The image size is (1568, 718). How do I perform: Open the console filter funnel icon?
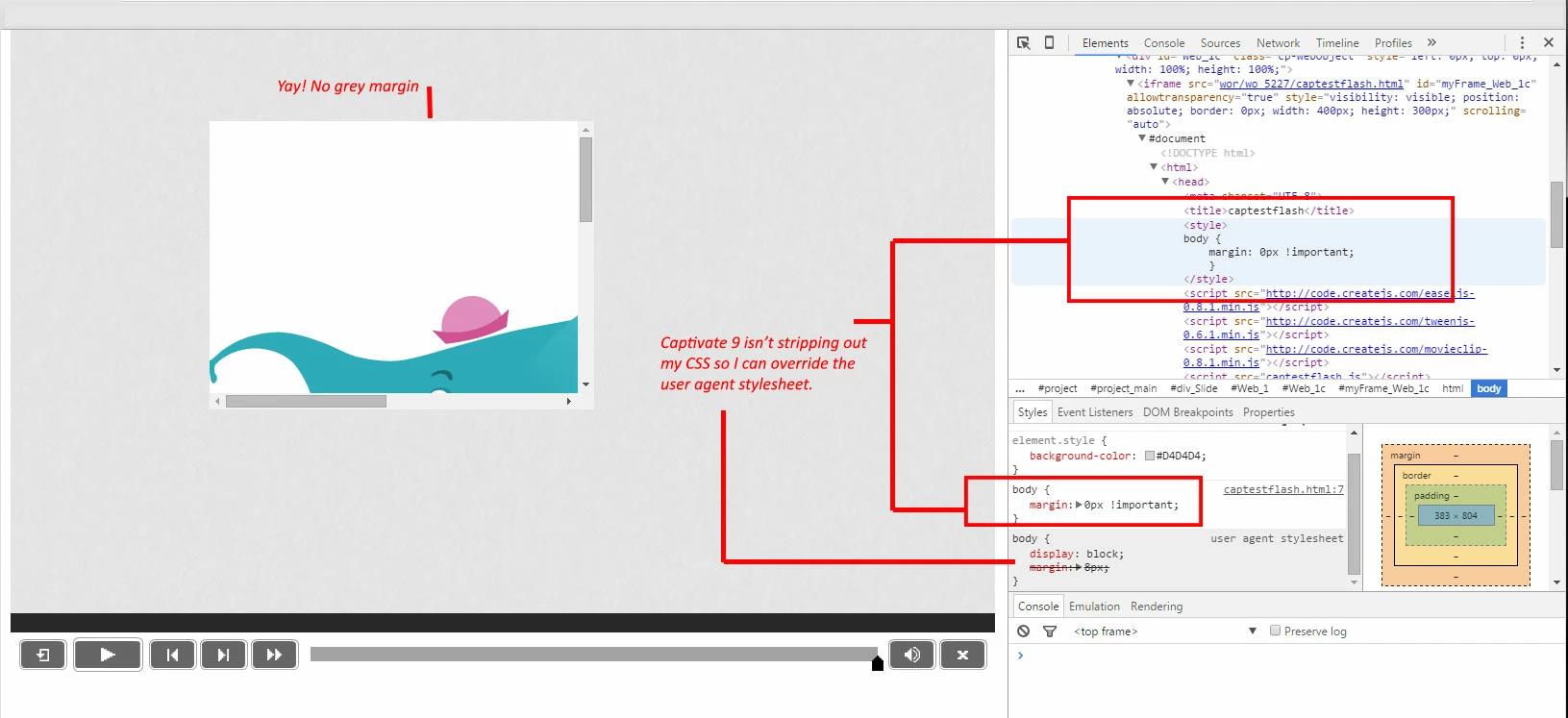point(1050,631)
